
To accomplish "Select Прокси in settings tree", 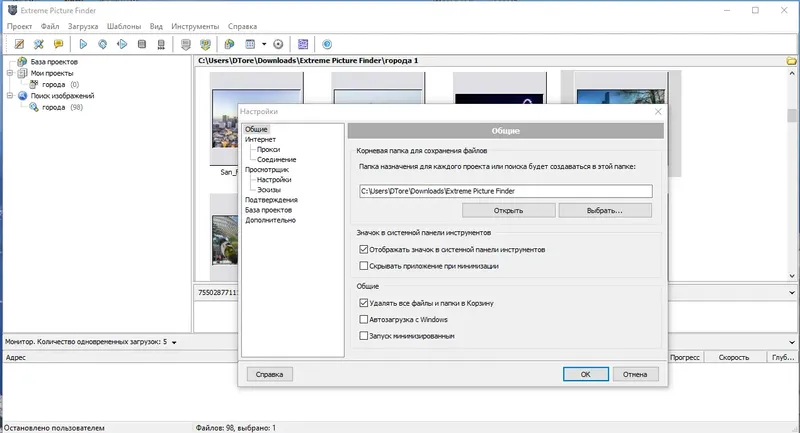I will click(268, 149).
